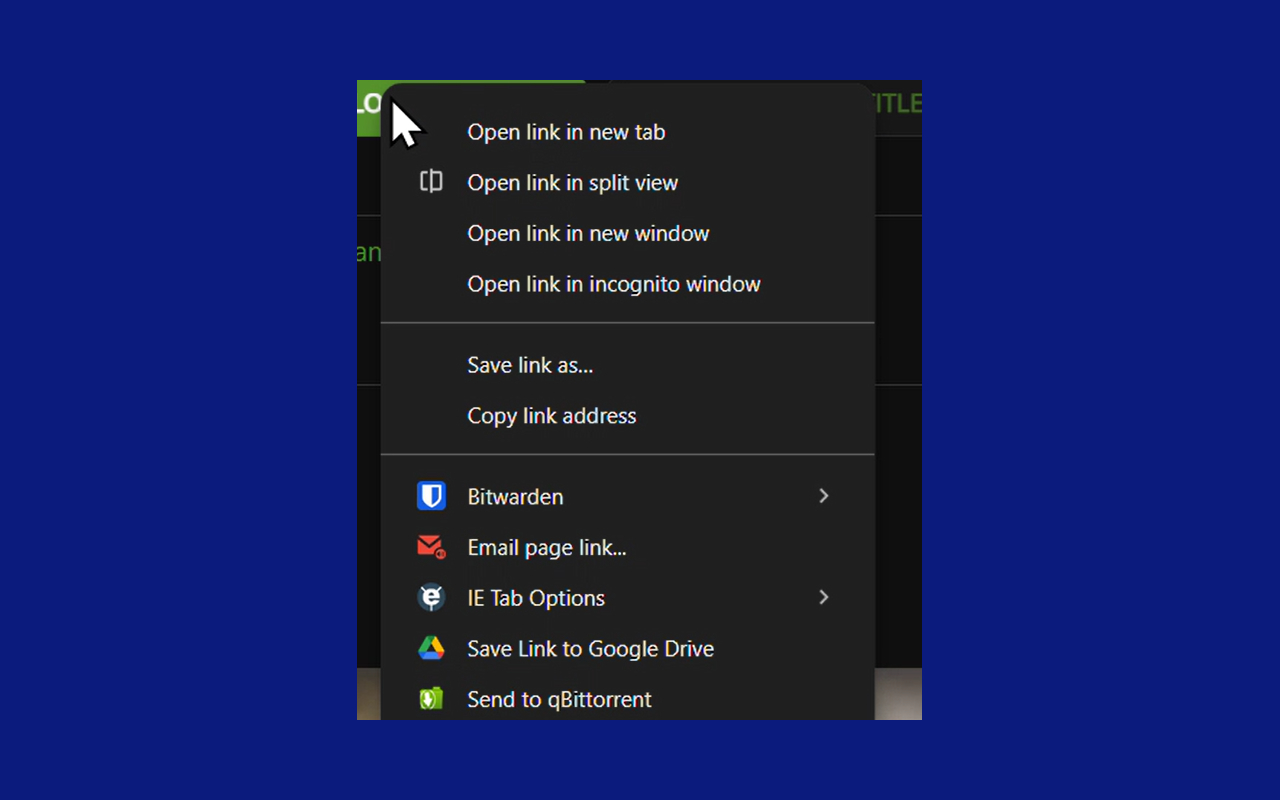
Task: Choose Open link in new window
Action: tap(628, 233)
